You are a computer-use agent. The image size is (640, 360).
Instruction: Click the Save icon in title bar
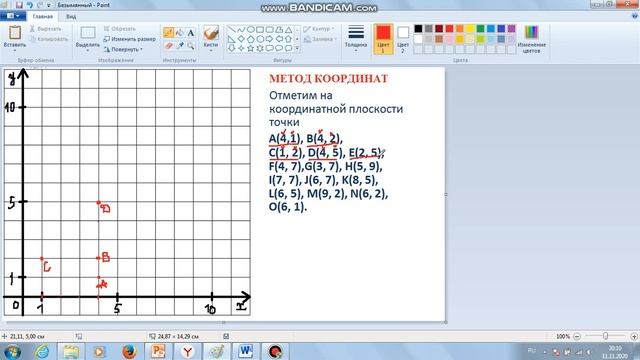19,5
